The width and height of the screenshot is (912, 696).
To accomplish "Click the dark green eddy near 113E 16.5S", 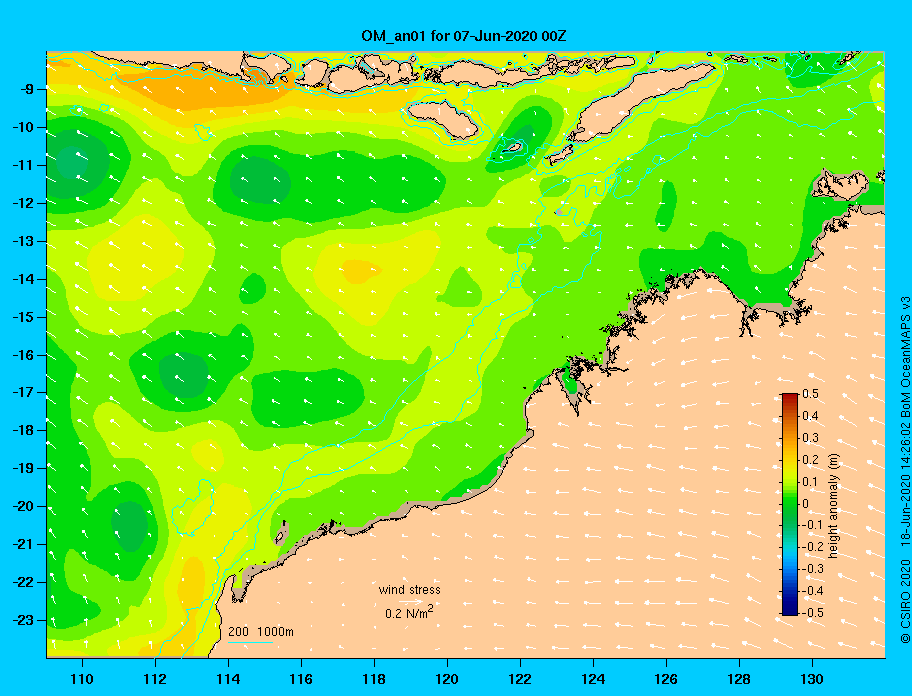I will tap(184, 375).
